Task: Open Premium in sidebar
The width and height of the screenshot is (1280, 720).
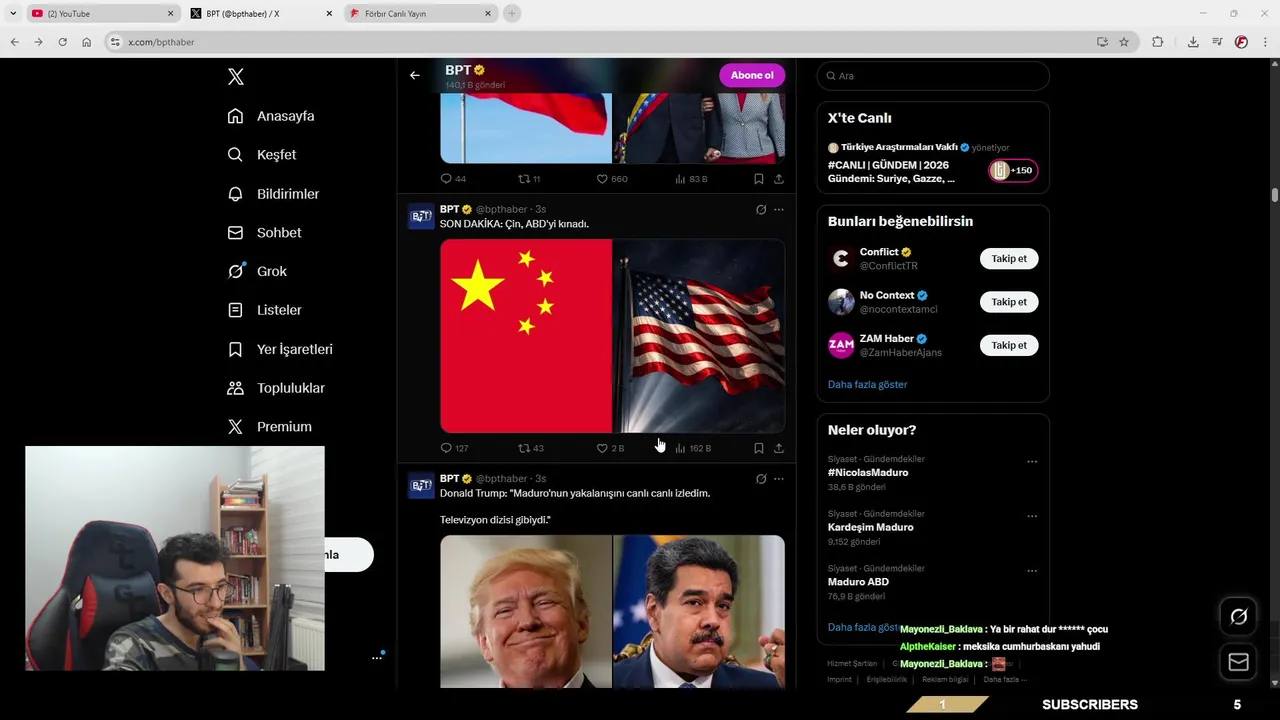Action: (269, 426)
